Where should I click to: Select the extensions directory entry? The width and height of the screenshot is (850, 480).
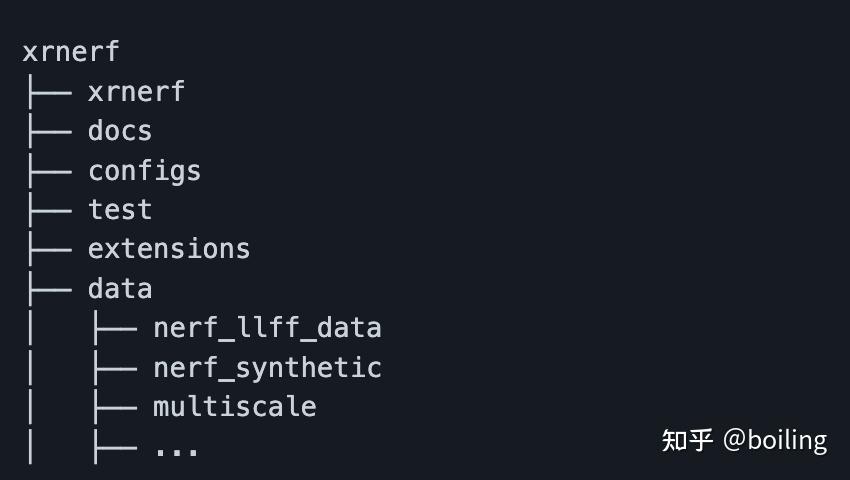click(169, 249)
